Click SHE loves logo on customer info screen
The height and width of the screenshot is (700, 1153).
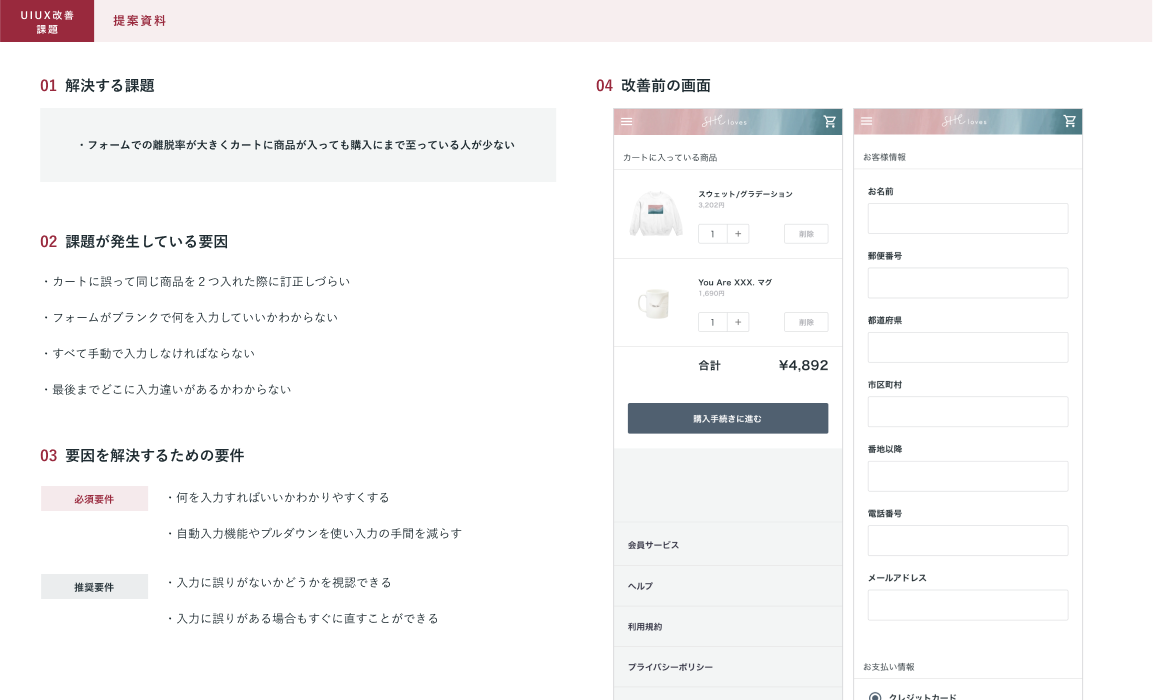click(967, 122)
